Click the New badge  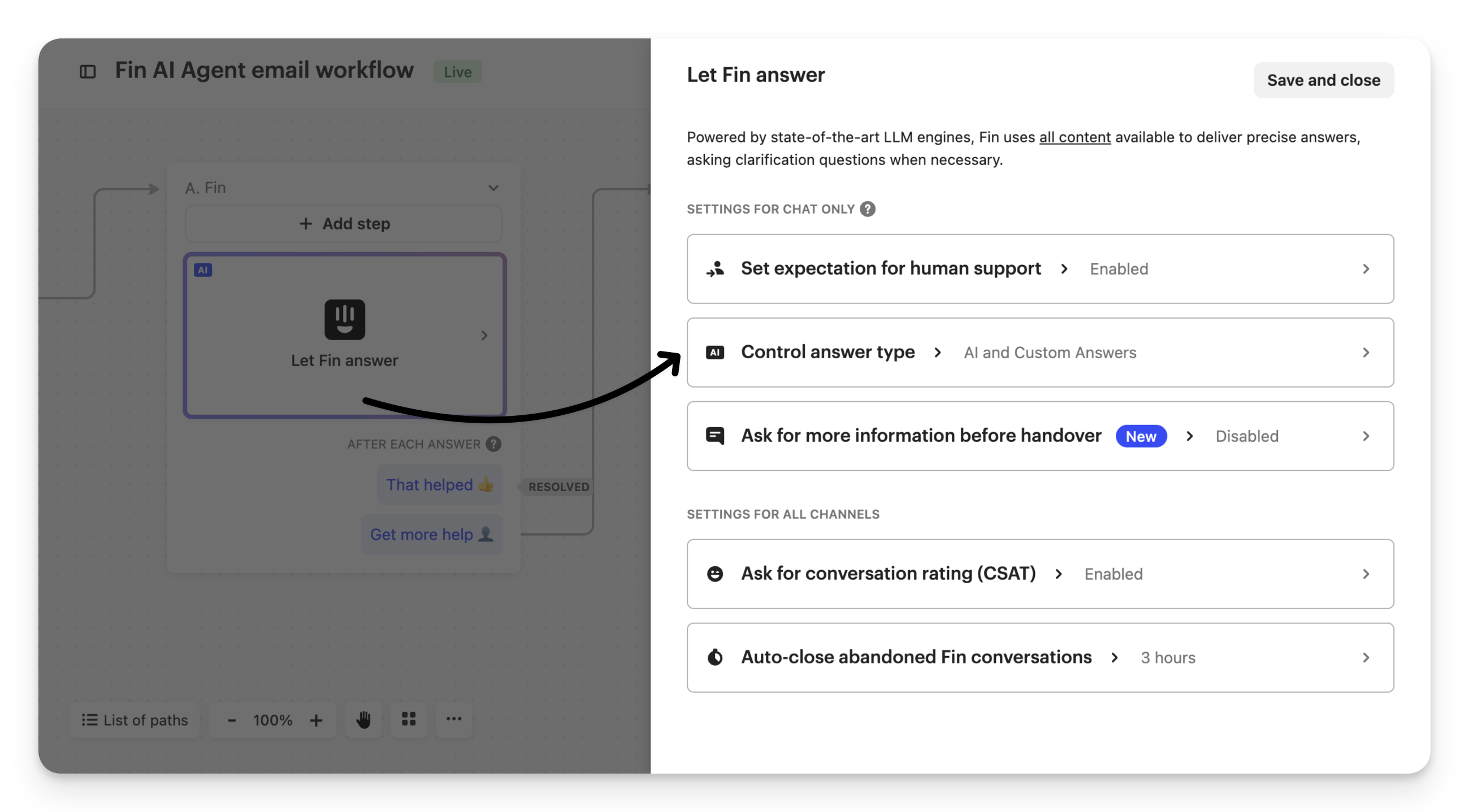(1141, 436)
